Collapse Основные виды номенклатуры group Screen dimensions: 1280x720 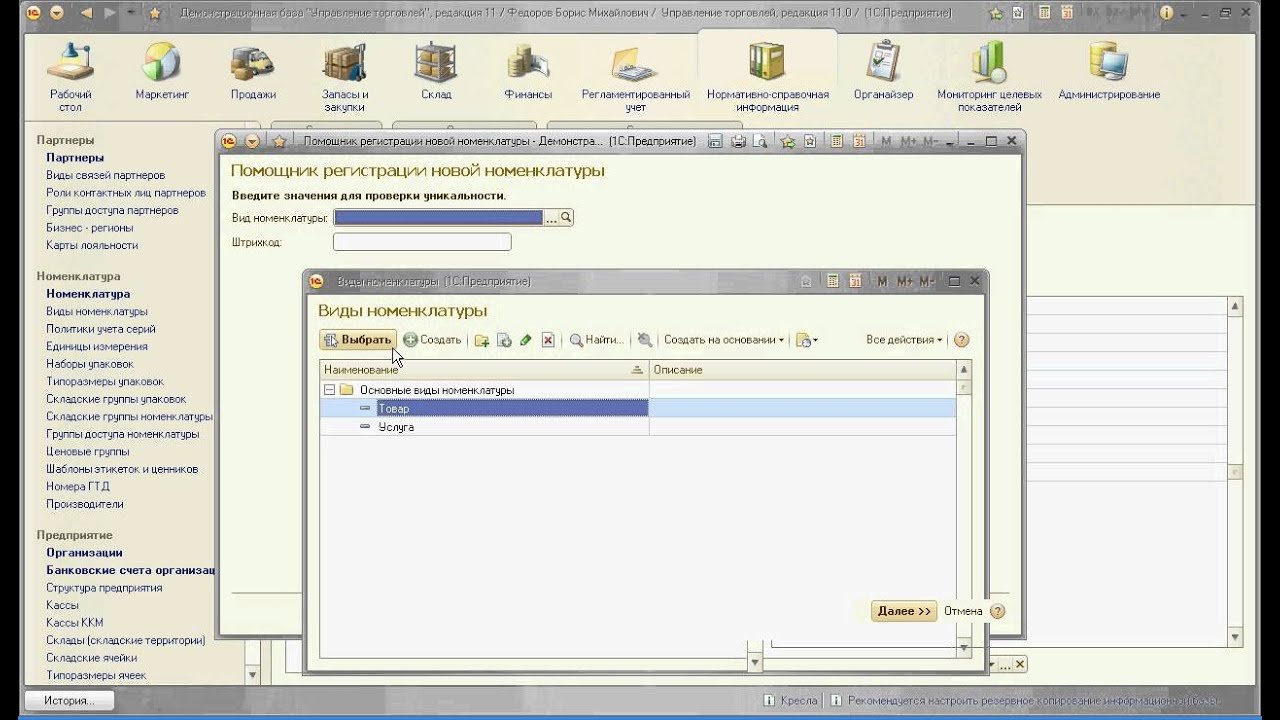tap(328, 390)
